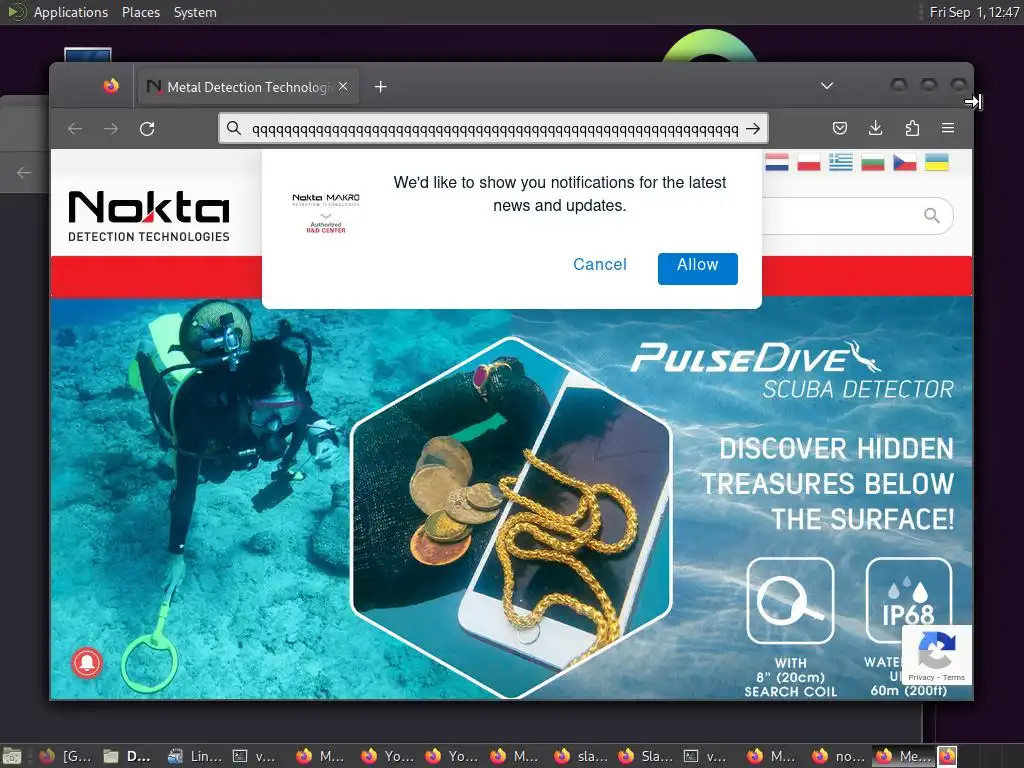Select the Czech flag language
The image size is (1024, 768).
pos(904,162)
